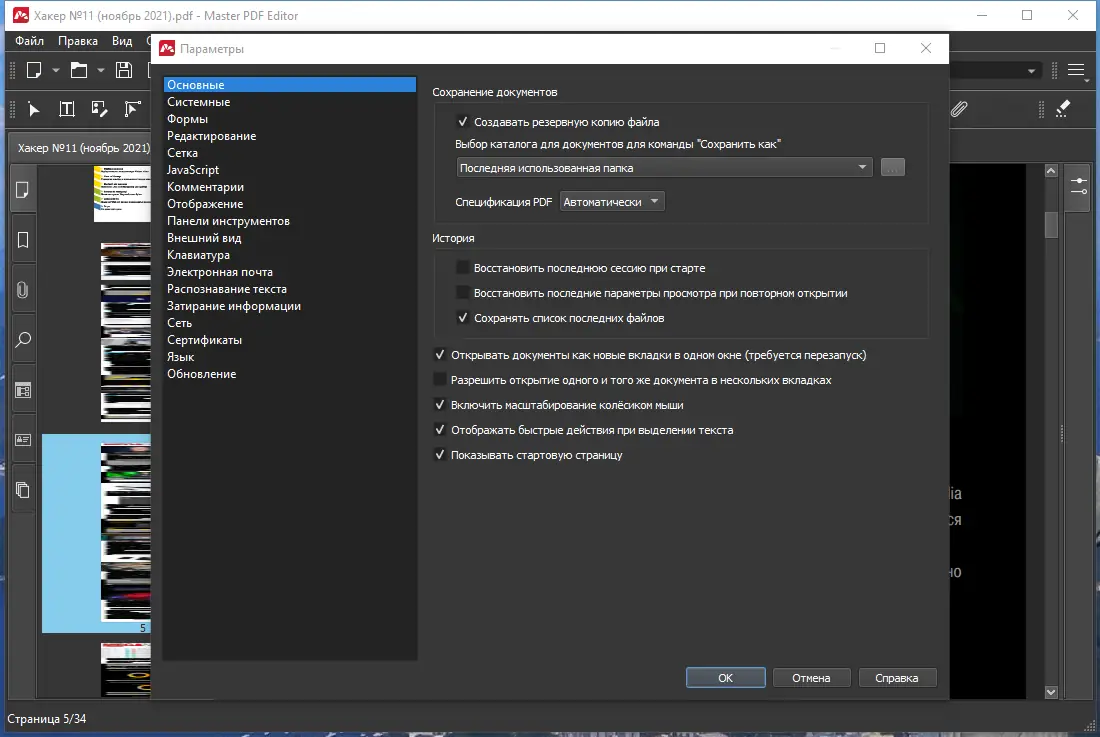Open the Pages panel sidebar icon
This screenshot has width=1100, height=737.
point(22,190)
